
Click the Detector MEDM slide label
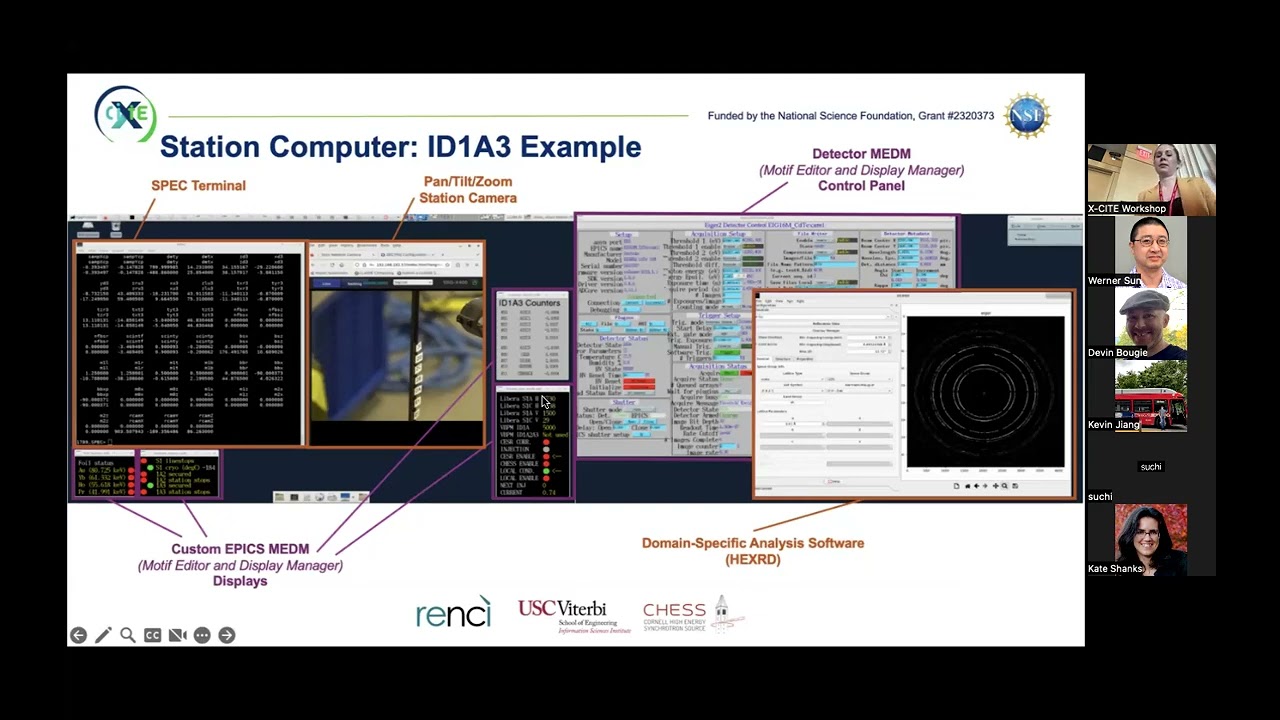coord(861,169)
